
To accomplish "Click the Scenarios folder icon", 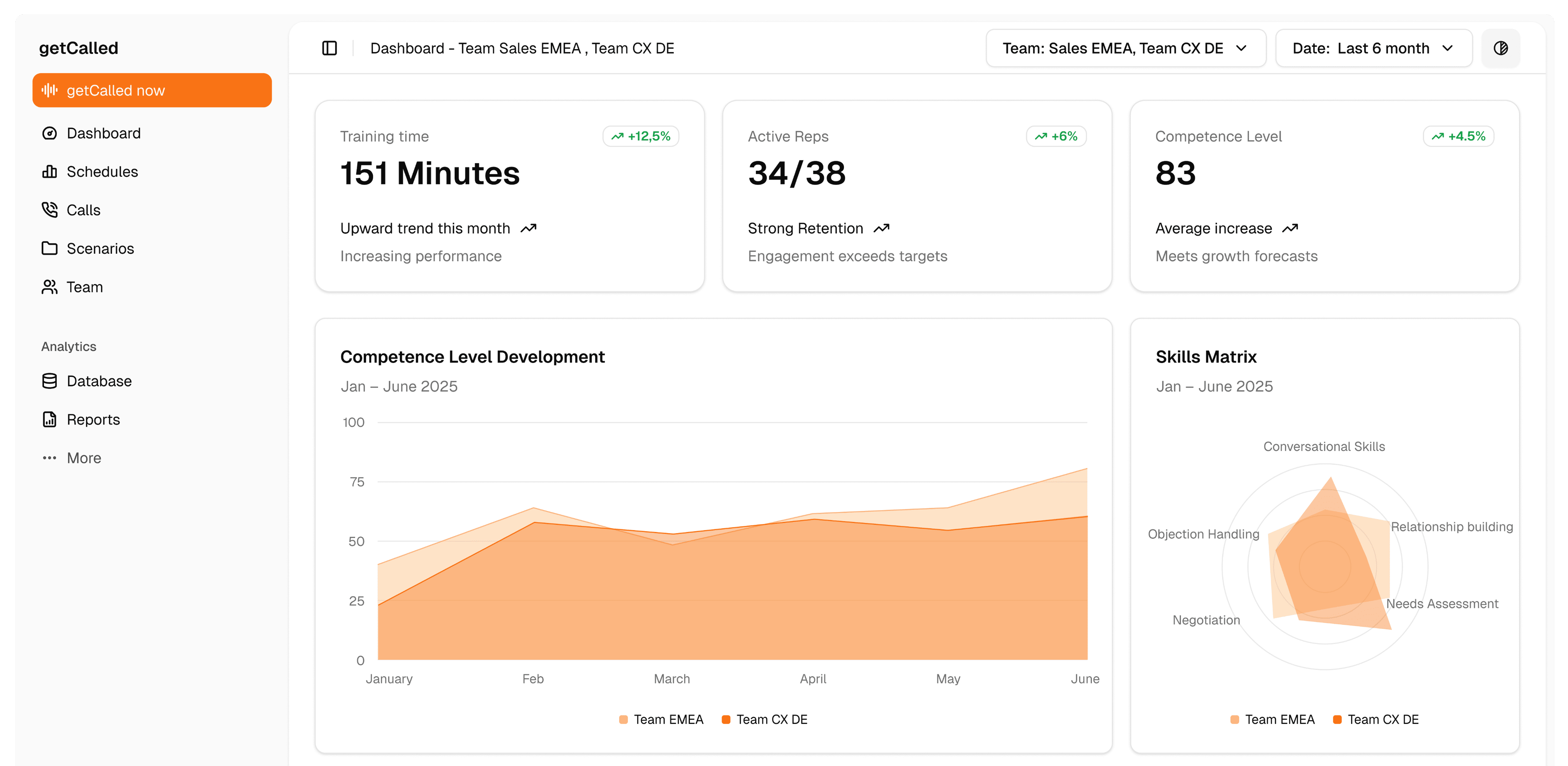I will tap(49, 248).
